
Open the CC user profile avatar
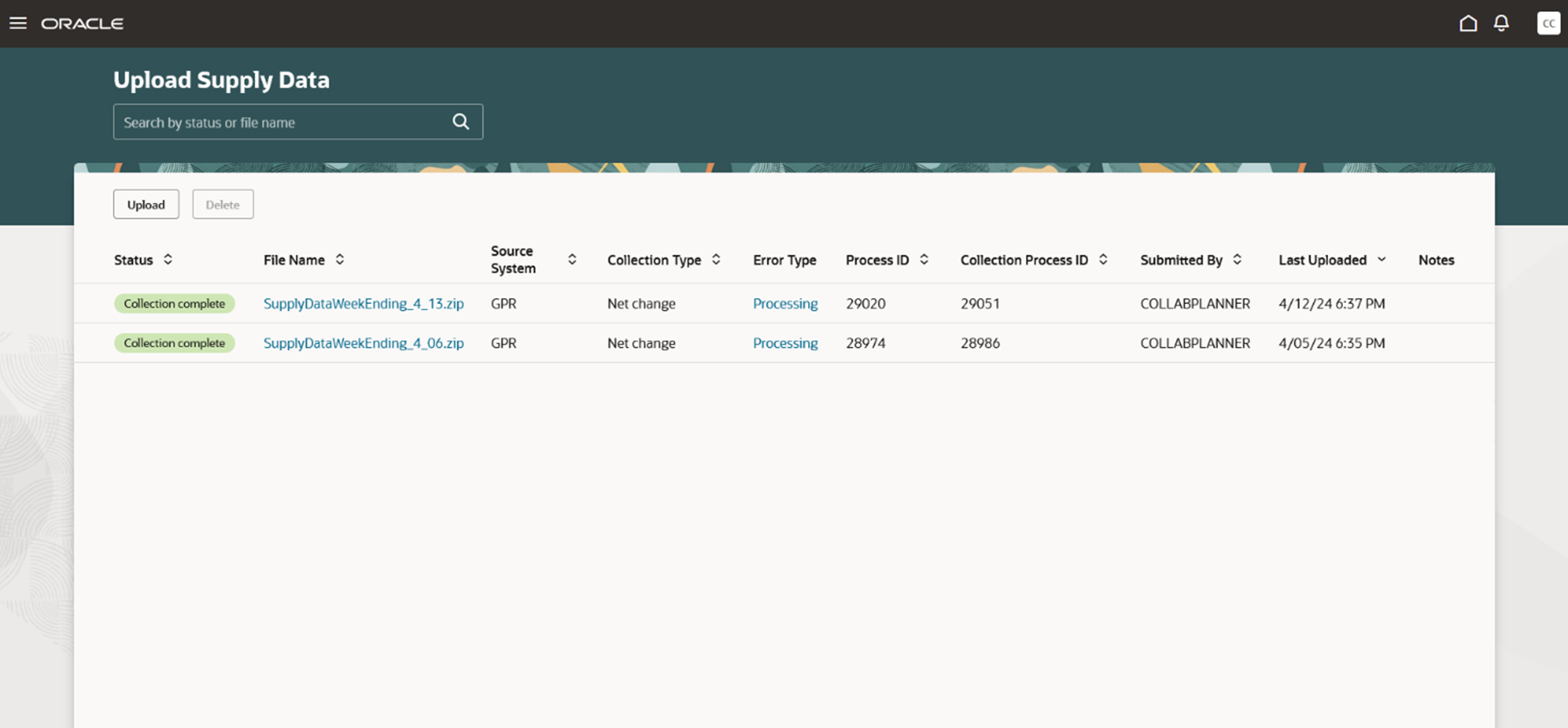(x=1549, y=23)
